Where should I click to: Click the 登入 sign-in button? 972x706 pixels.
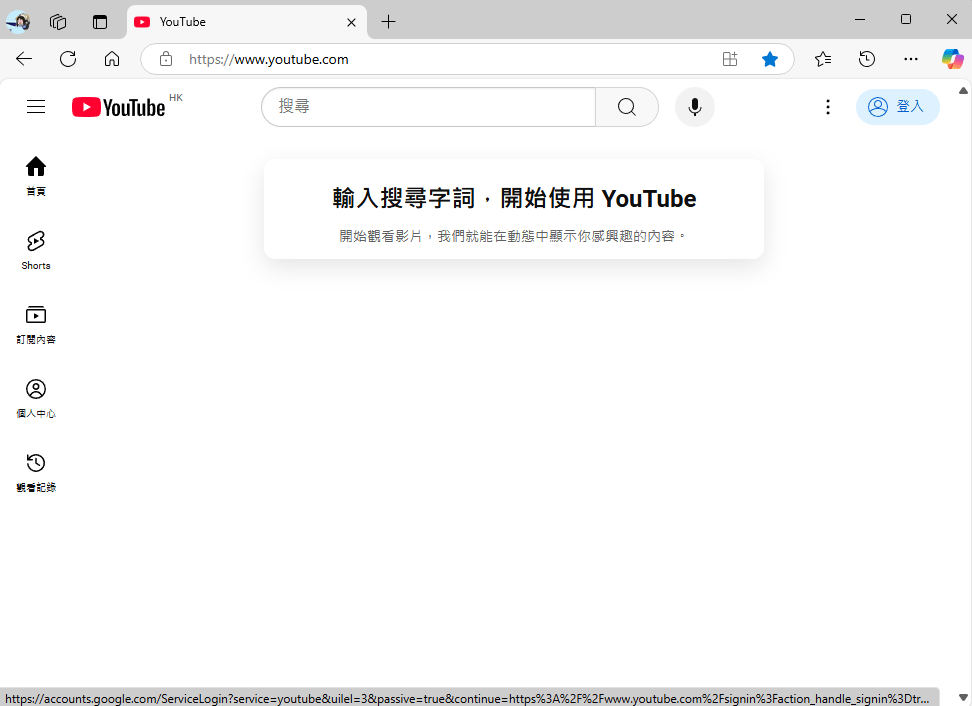coord(898,107)
